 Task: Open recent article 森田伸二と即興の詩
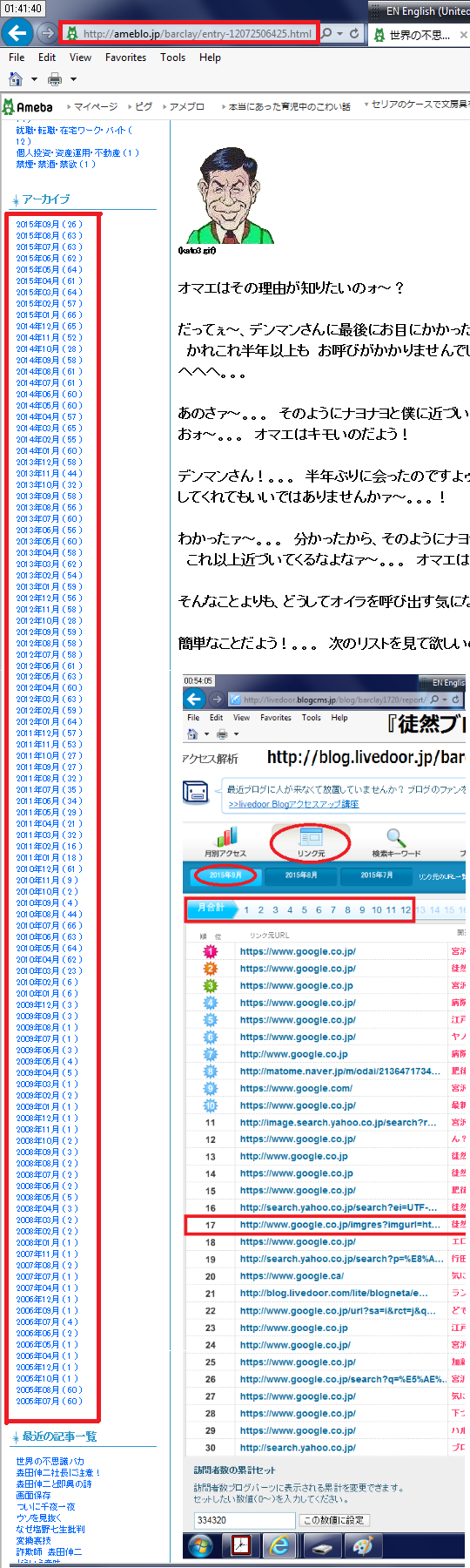coord(54,1484)
